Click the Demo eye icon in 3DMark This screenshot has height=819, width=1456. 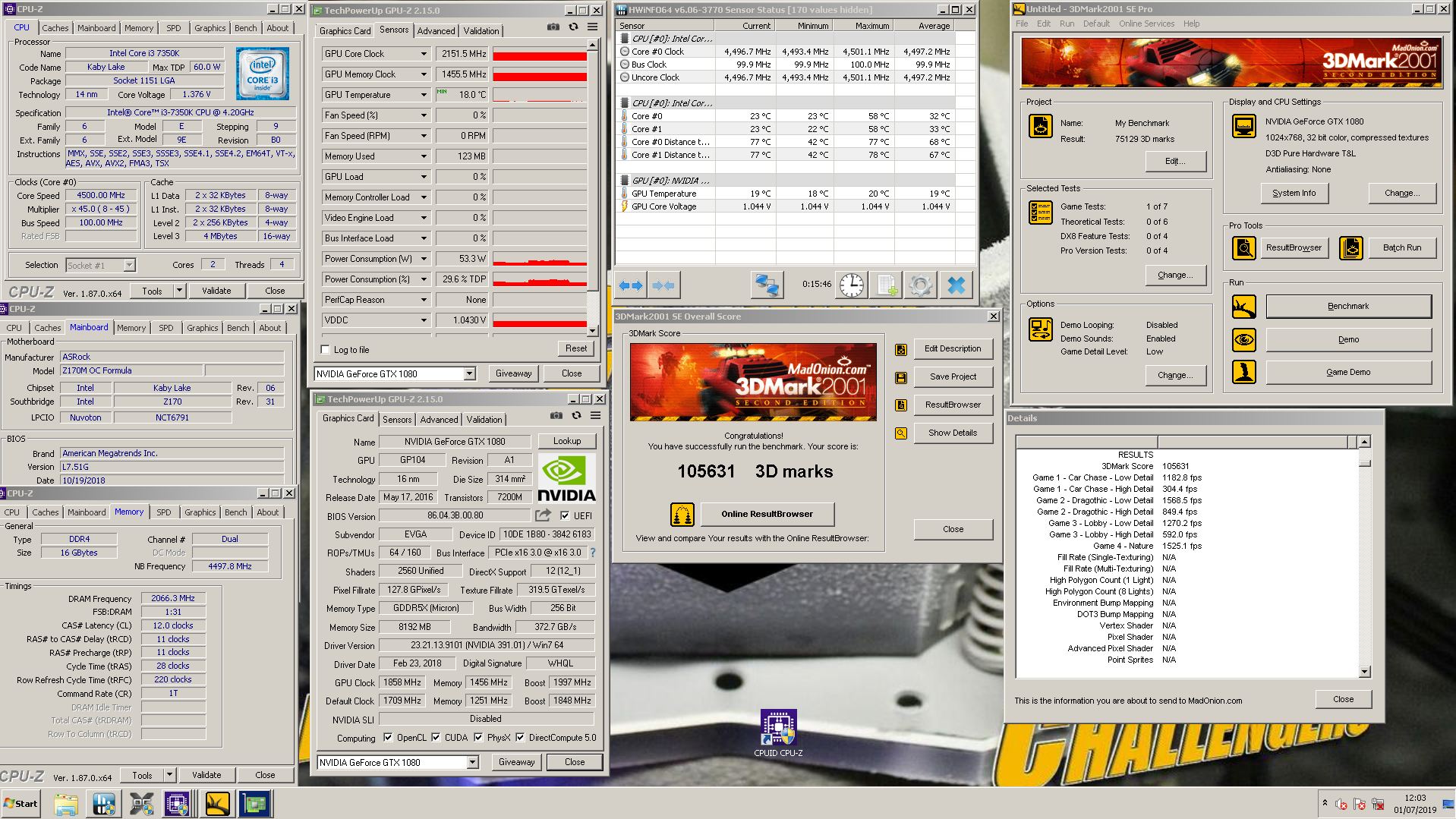[1243, 339]
